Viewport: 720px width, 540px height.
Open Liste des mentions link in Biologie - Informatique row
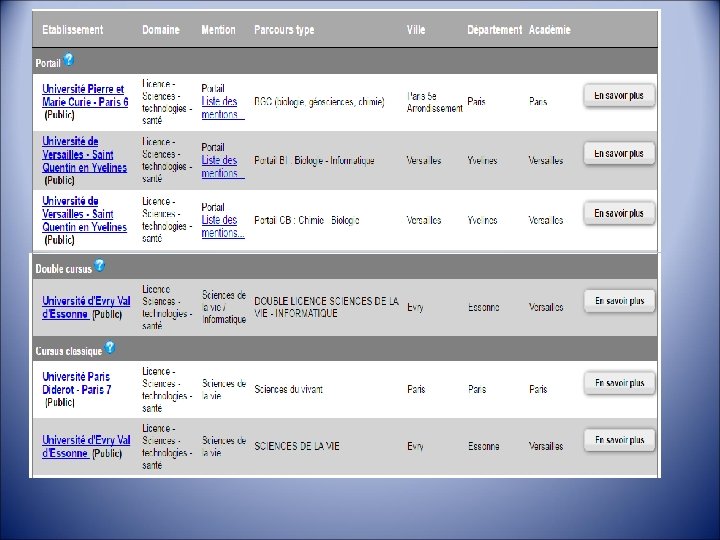(223, 167)
